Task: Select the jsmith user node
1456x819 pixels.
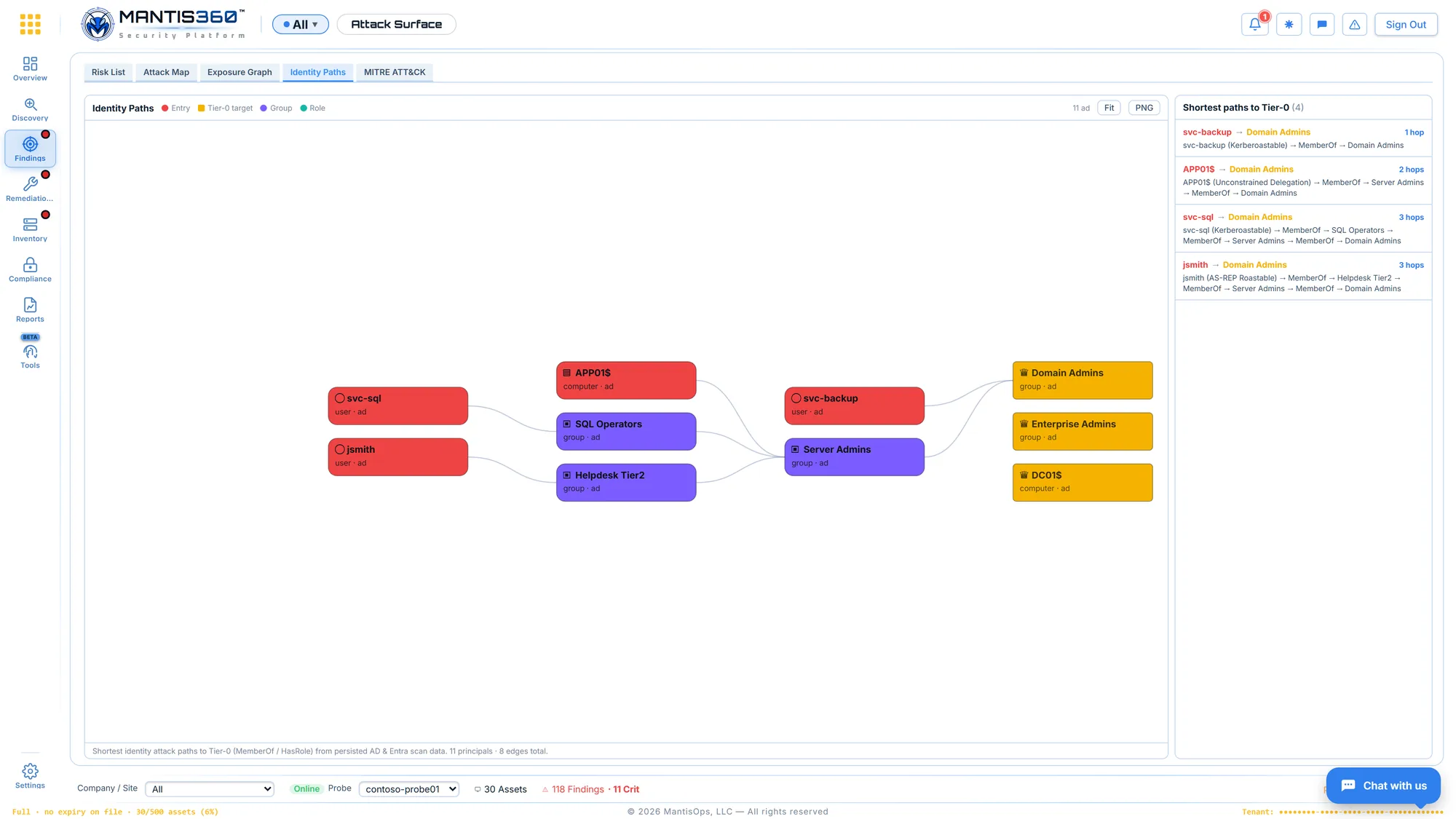Action: pos(398,457)
